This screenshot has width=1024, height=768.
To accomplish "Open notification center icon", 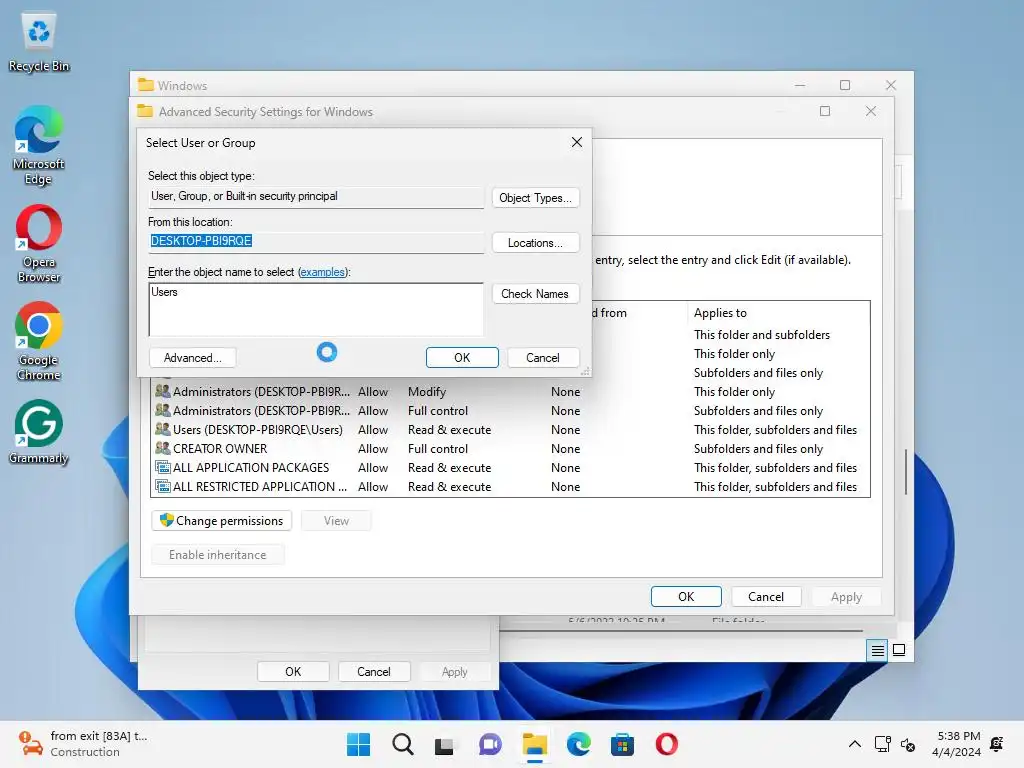I will click(997, 744).
